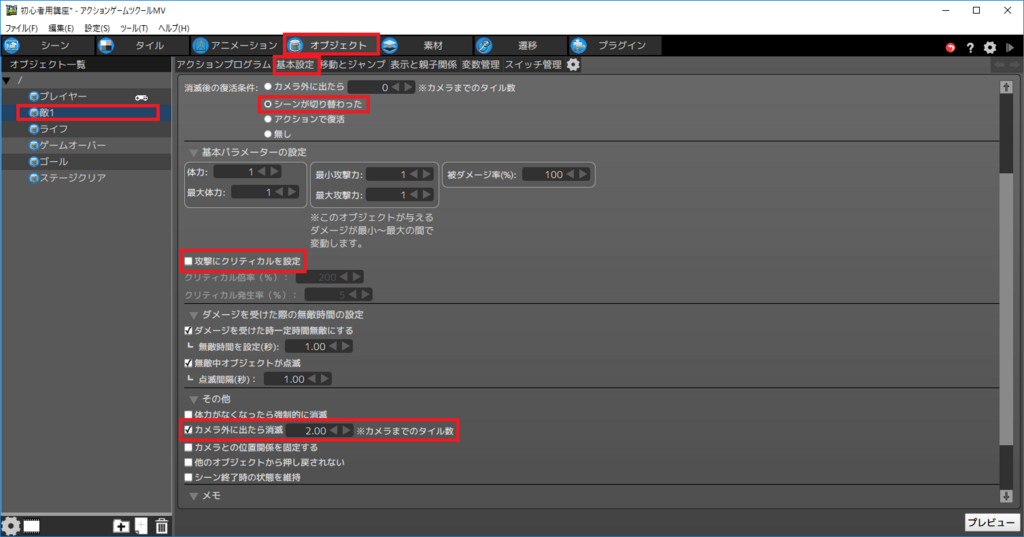Enable 他のオブジェクトから押し戻されない checkbox

189,463
